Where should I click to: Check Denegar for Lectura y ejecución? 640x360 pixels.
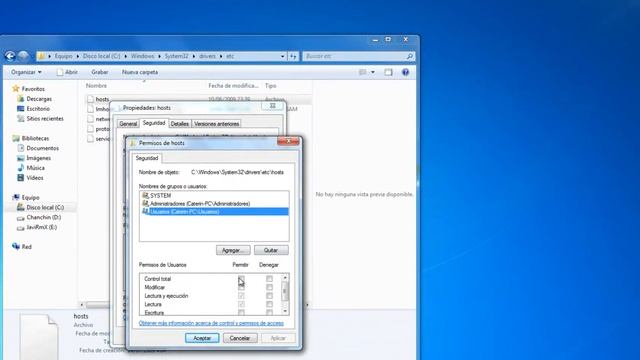(269, 296)
